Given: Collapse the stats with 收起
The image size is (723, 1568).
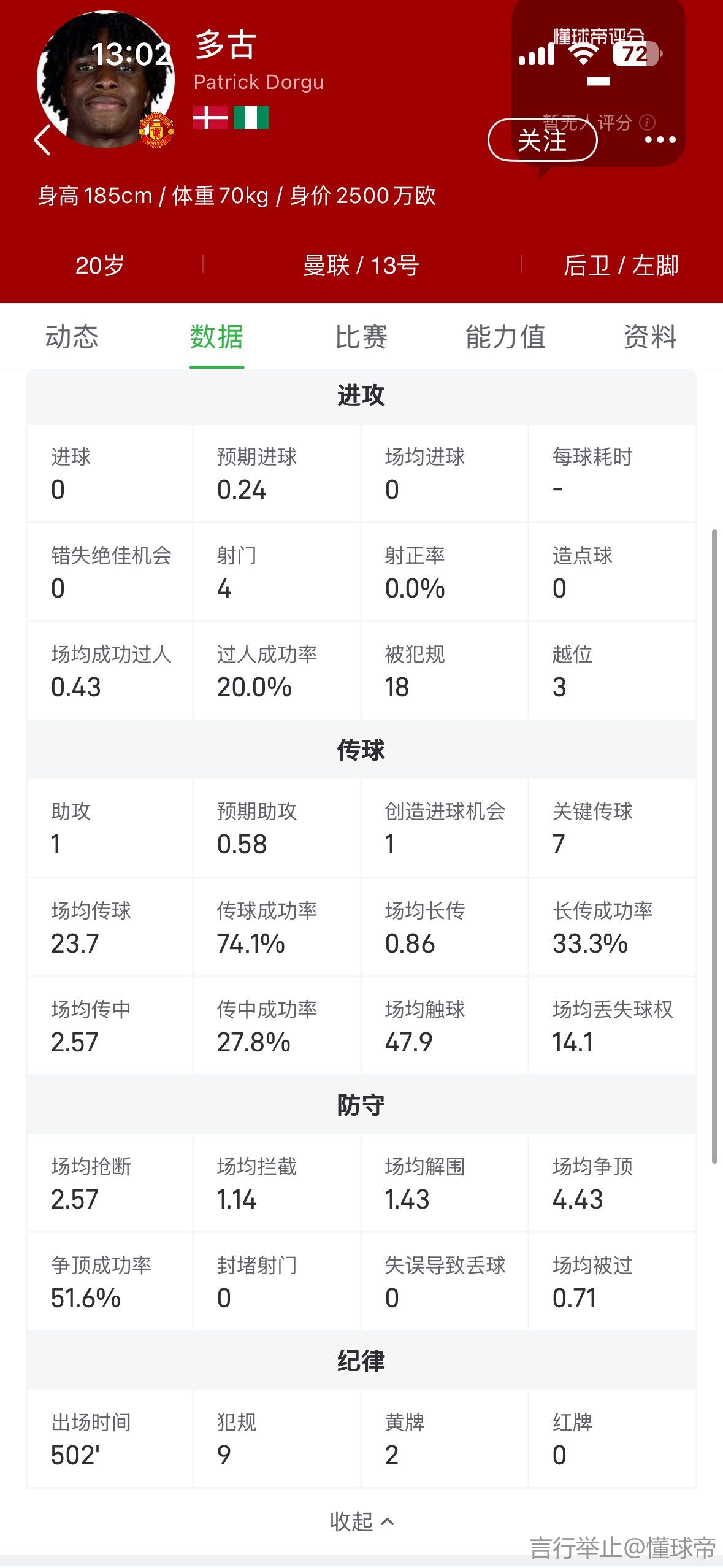Looking at the screenshot, I should tap(361, 1521).
